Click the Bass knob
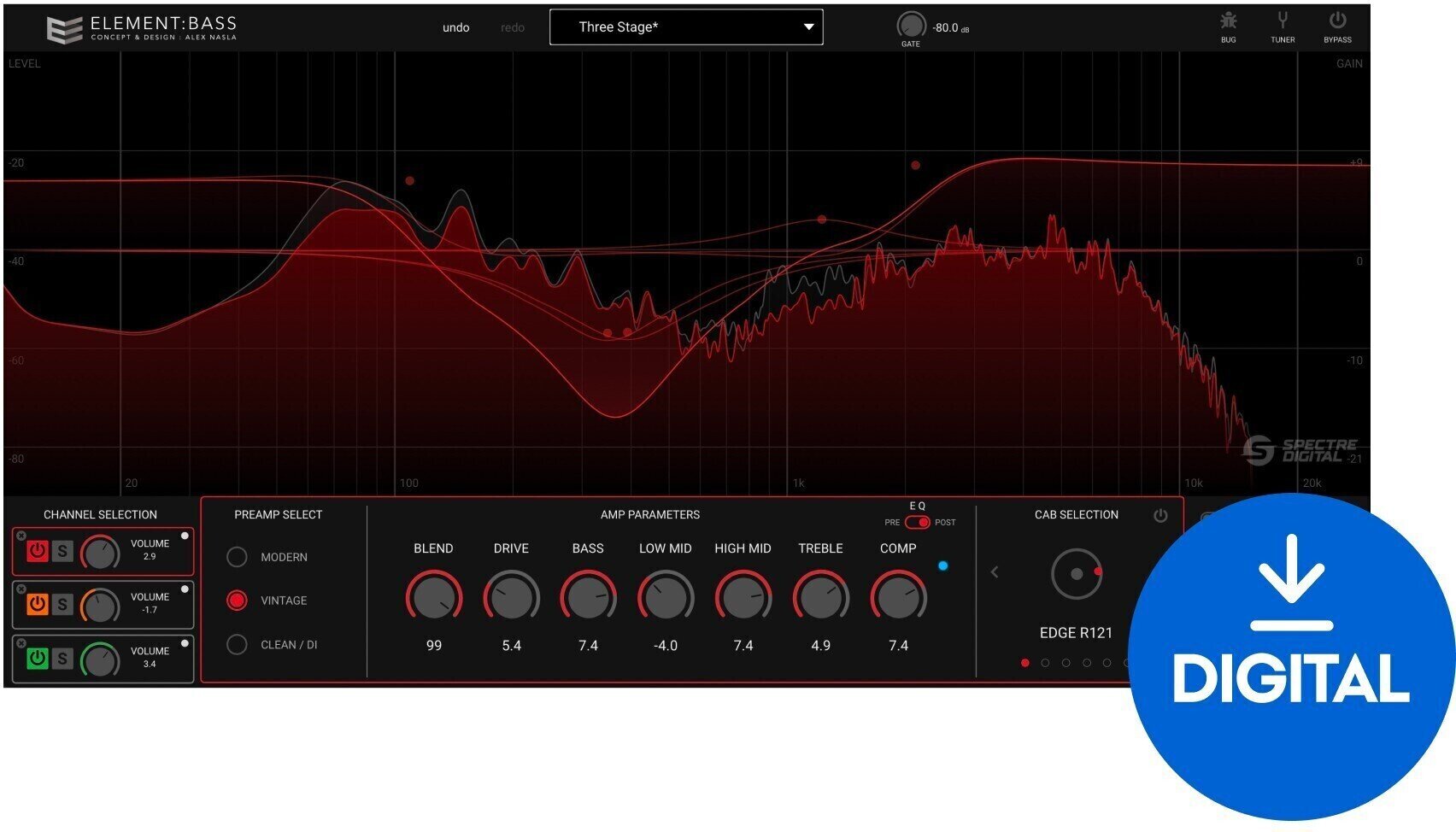The image size is (1456, 832). click(588, 597)
